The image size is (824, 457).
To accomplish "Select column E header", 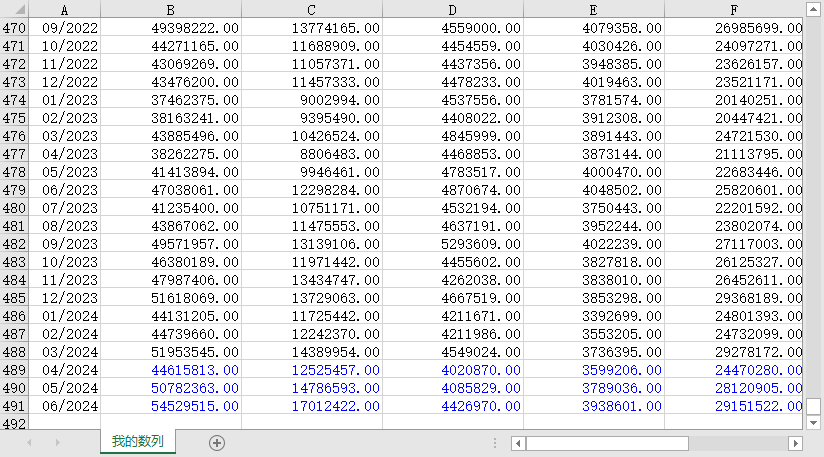I will pyautogui.click(x=593, y=9).
